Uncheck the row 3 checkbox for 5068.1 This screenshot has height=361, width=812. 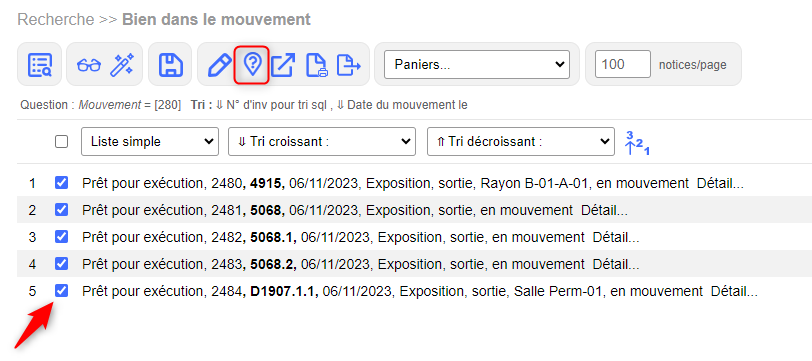pos(61,237)
